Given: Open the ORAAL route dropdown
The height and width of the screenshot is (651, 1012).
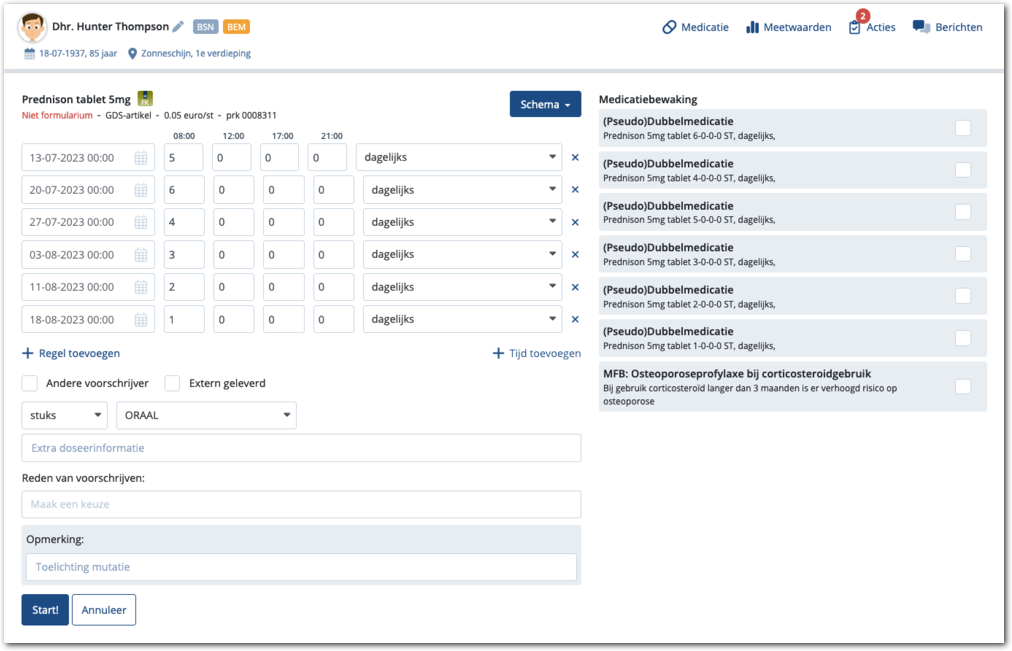Looking at the screenshot, I should 206,415.
